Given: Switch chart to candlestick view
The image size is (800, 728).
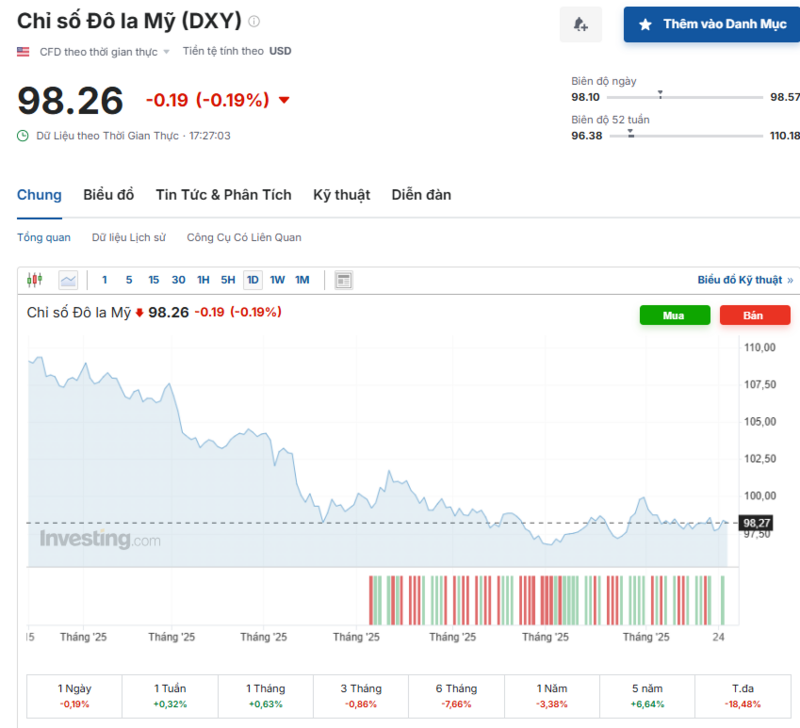Looking at the screenshot, I should [x=34, y=280].
